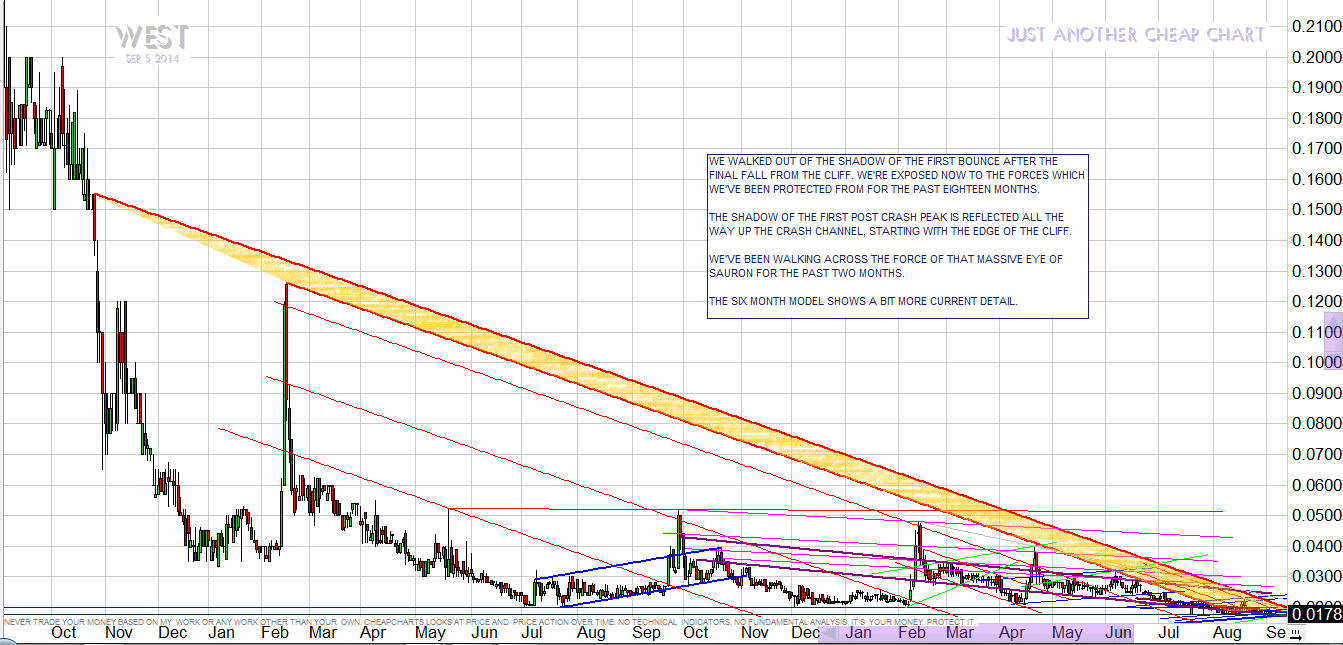1343x645 pixels.
Task: Click the Jul label beside the scrollbar's end
Action: coord(1166,633)
